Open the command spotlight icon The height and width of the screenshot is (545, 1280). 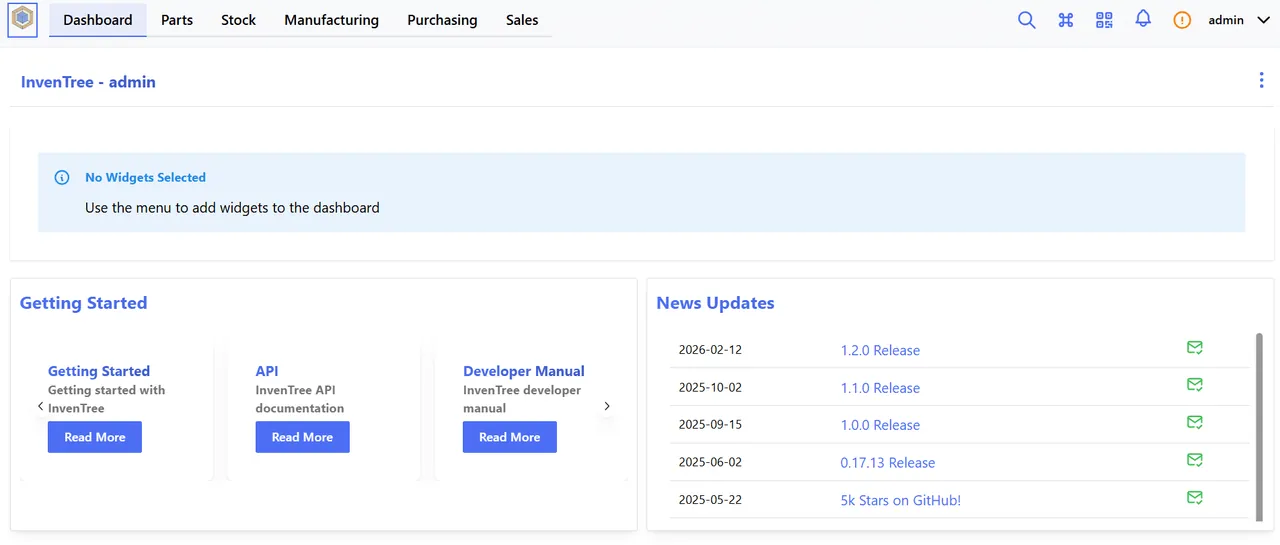1065,20
